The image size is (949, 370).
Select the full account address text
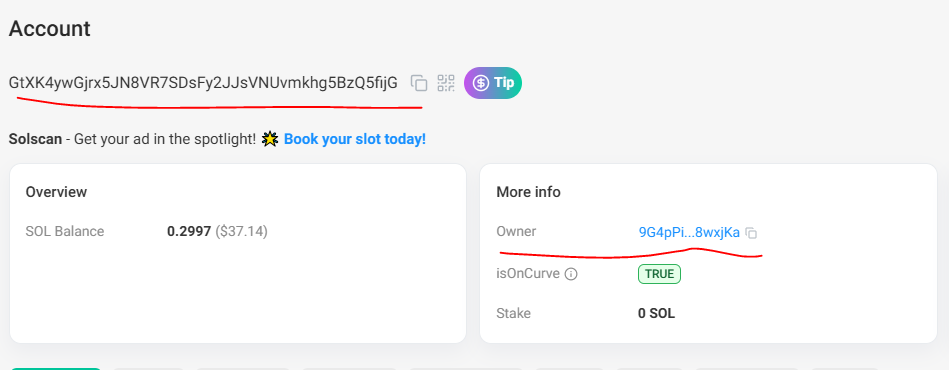203,83
